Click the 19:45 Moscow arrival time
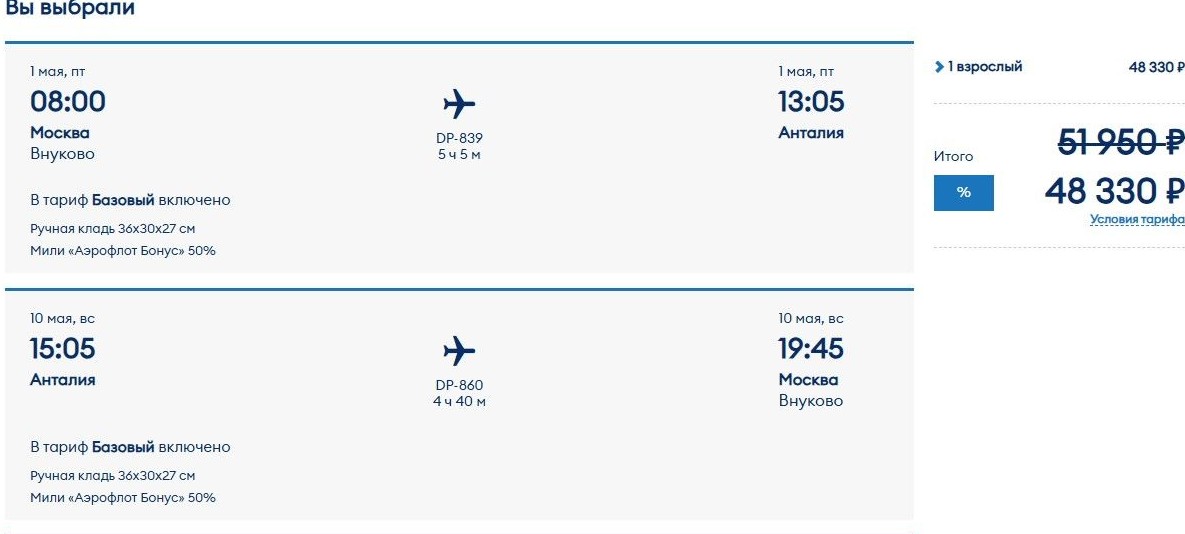The image size is (1185, 534). click(811, 349)
